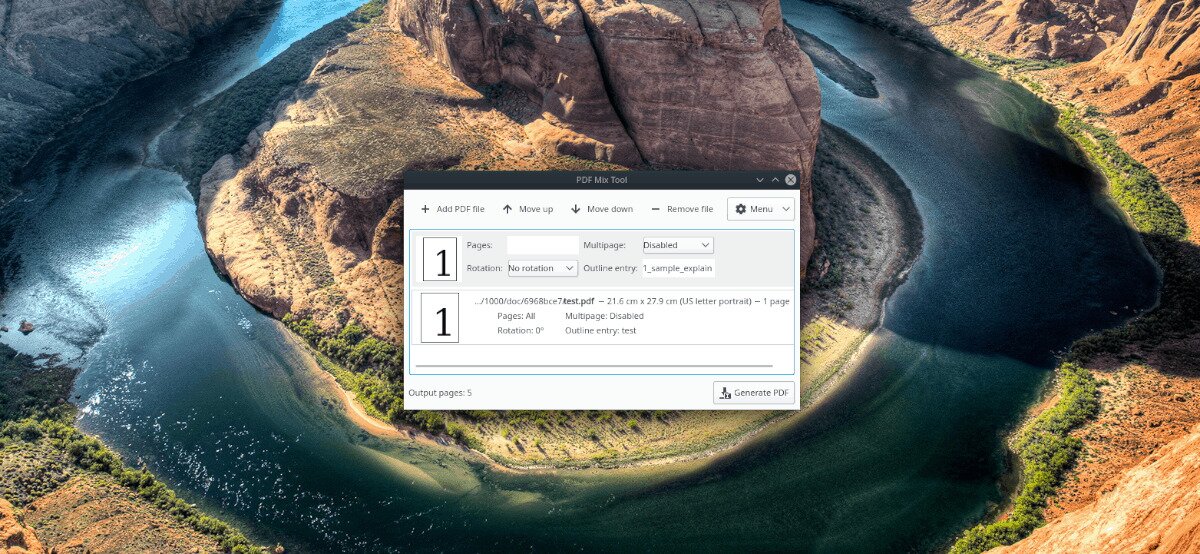Click the horizontal scrollbar in the file list
This screenshot has width=1200, height=554.
[x=594, y=366]
